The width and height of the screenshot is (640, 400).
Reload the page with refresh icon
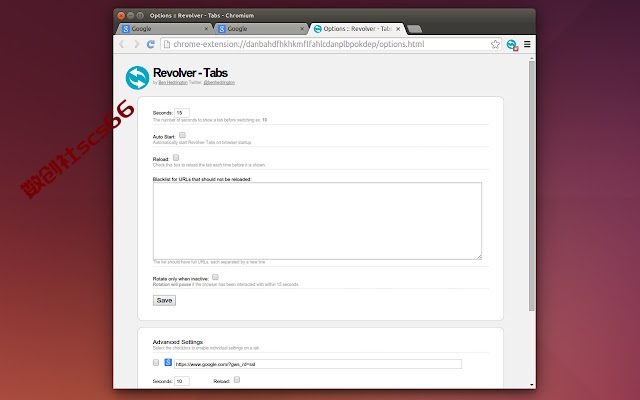(151, 44)
